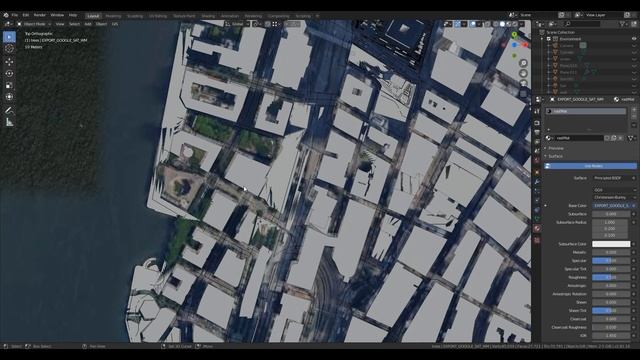
Task: Select the Transform tool
Action: [9, 97]
